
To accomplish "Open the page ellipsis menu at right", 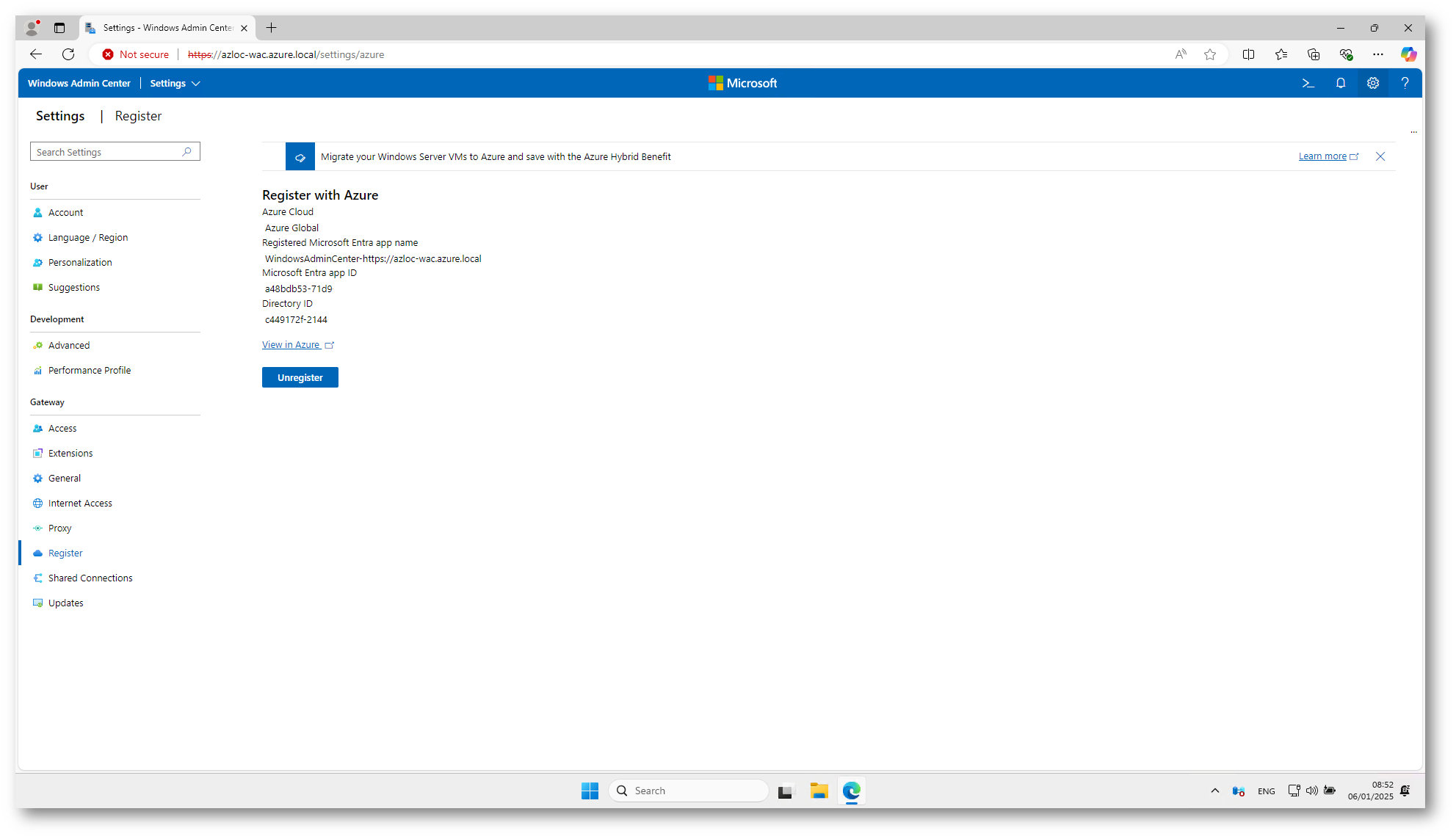I will pyautogui.click(x=1413, y=133).
